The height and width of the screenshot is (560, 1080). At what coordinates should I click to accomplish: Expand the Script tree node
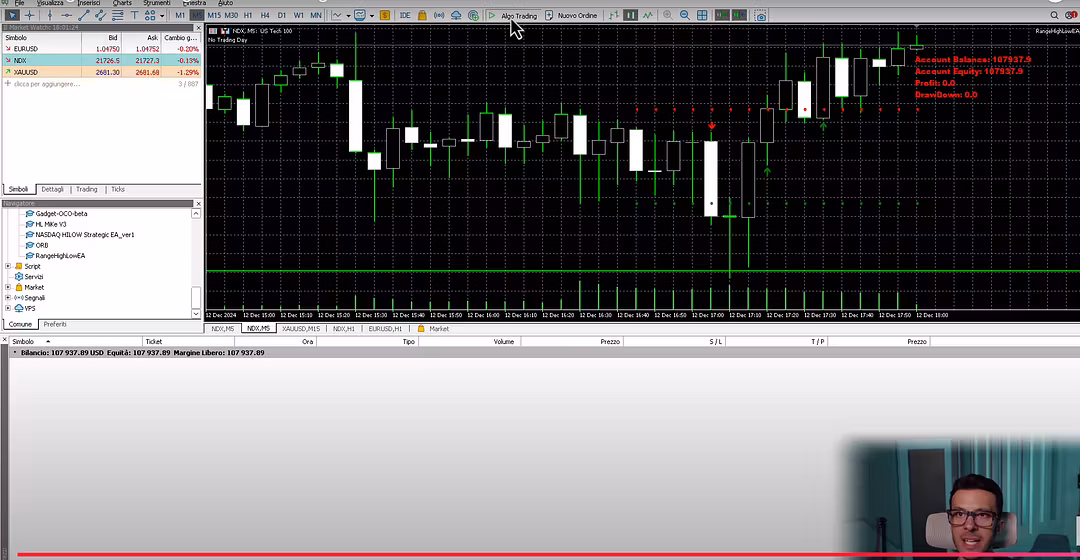click(8, 266)
